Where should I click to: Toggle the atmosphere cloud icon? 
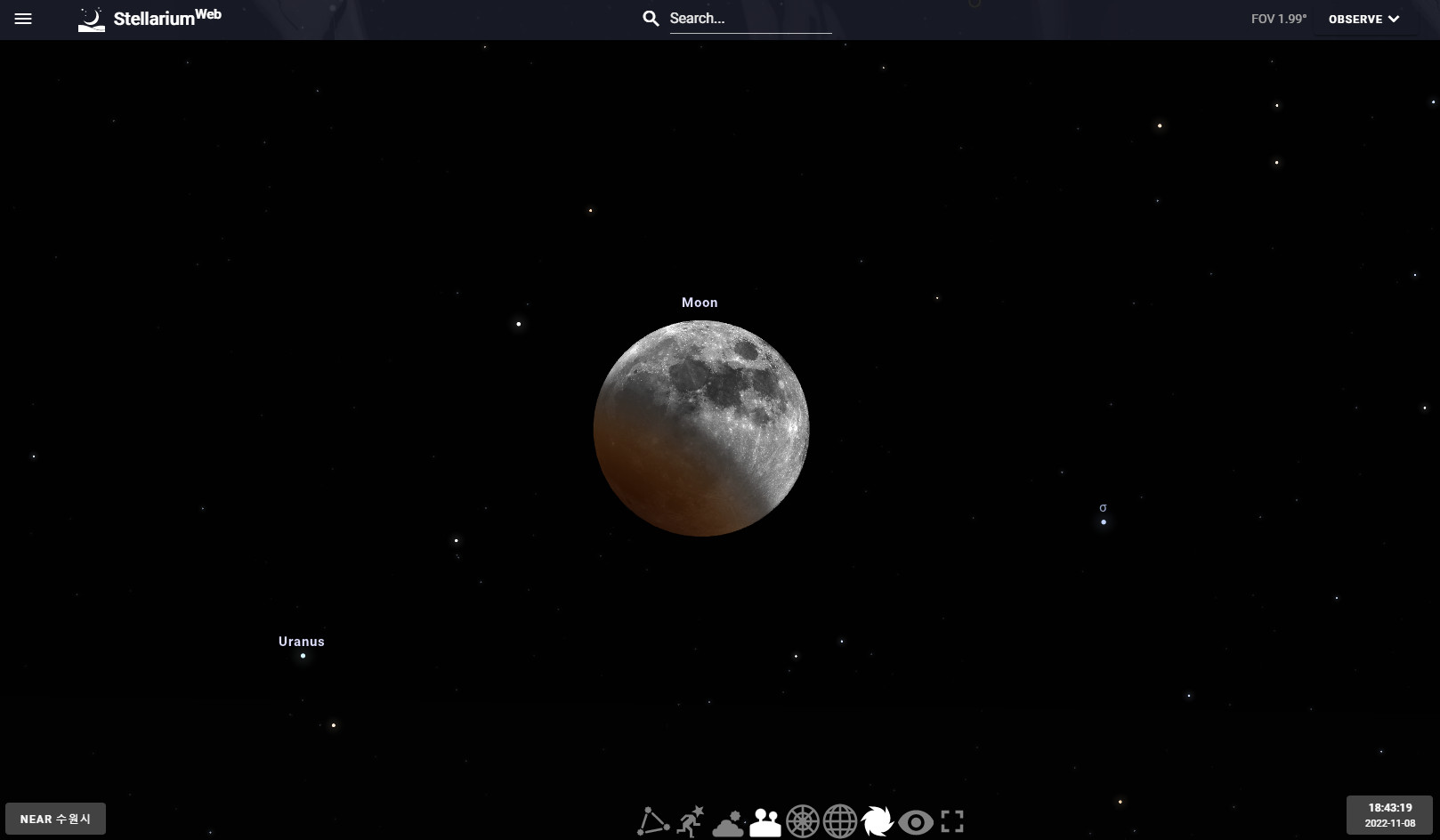pos(728,822)
